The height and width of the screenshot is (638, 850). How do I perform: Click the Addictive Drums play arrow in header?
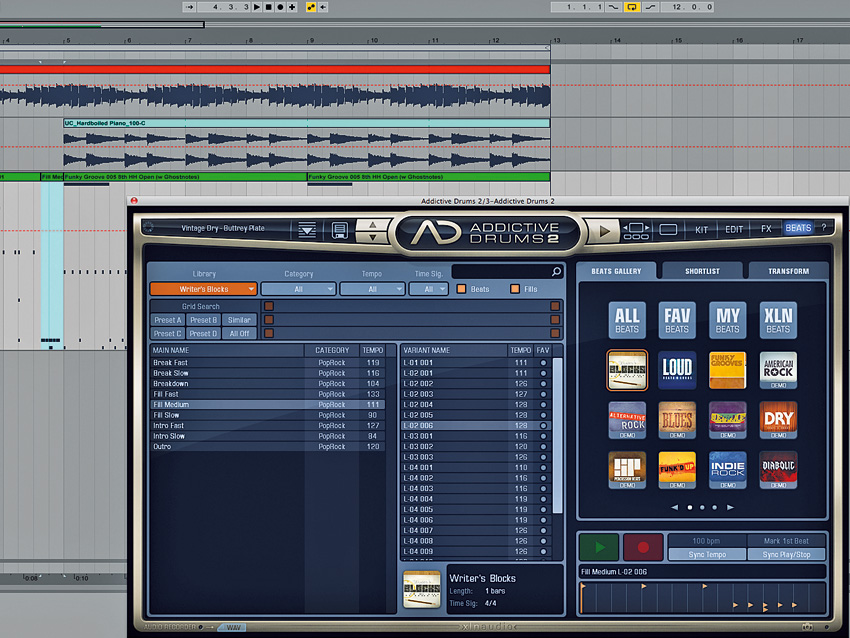pyautogui.click(x=603, y=231)
